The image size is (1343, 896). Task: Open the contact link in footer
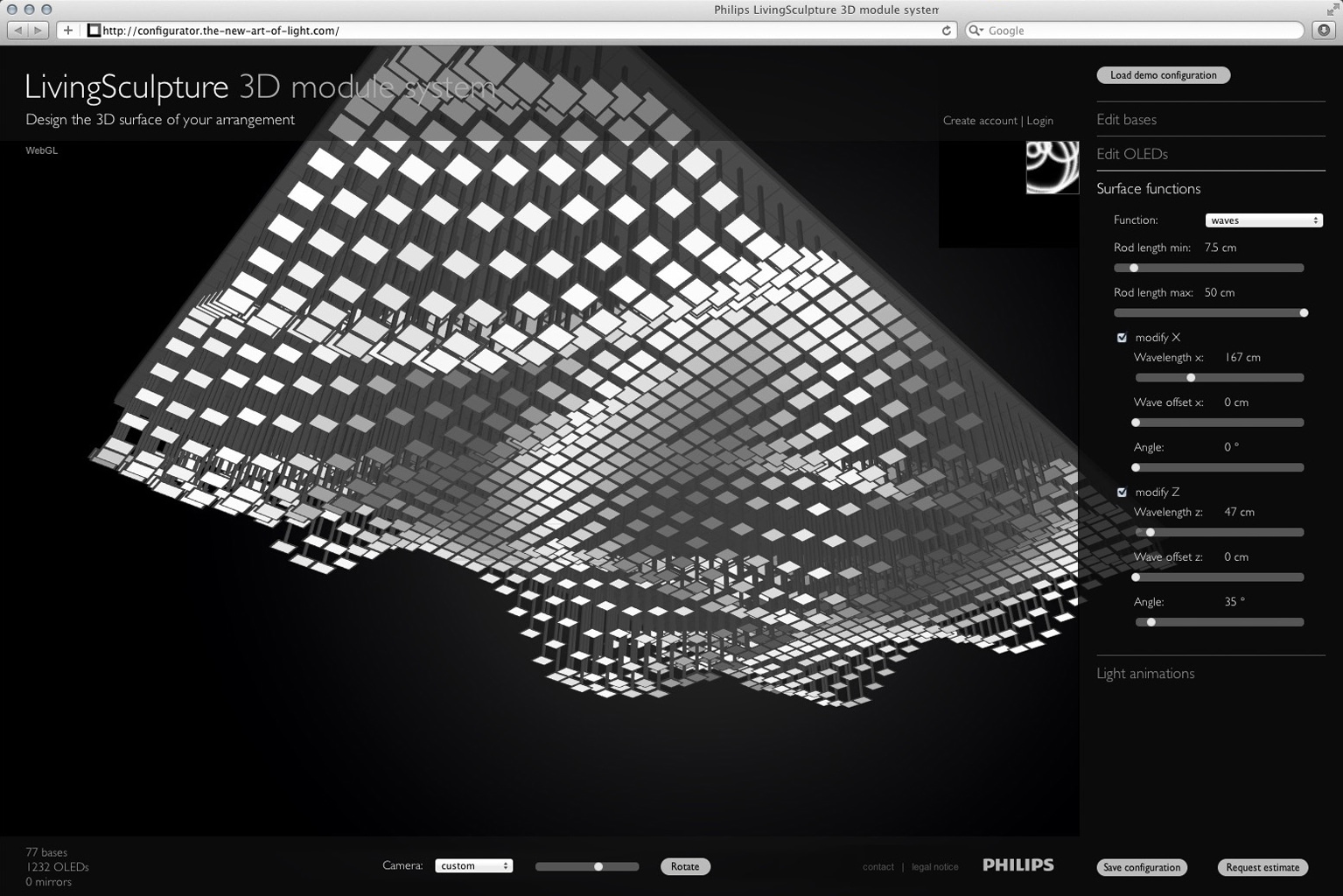878,867
